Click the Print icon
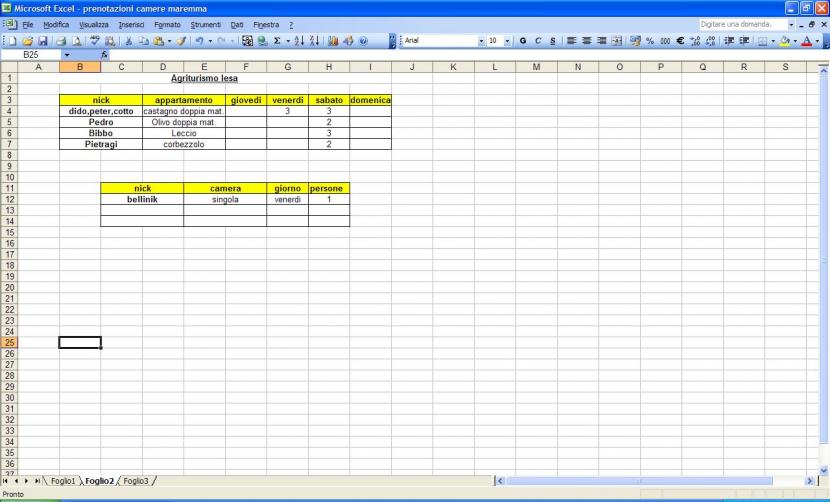830x502 pixels. [x=62, y=41]
